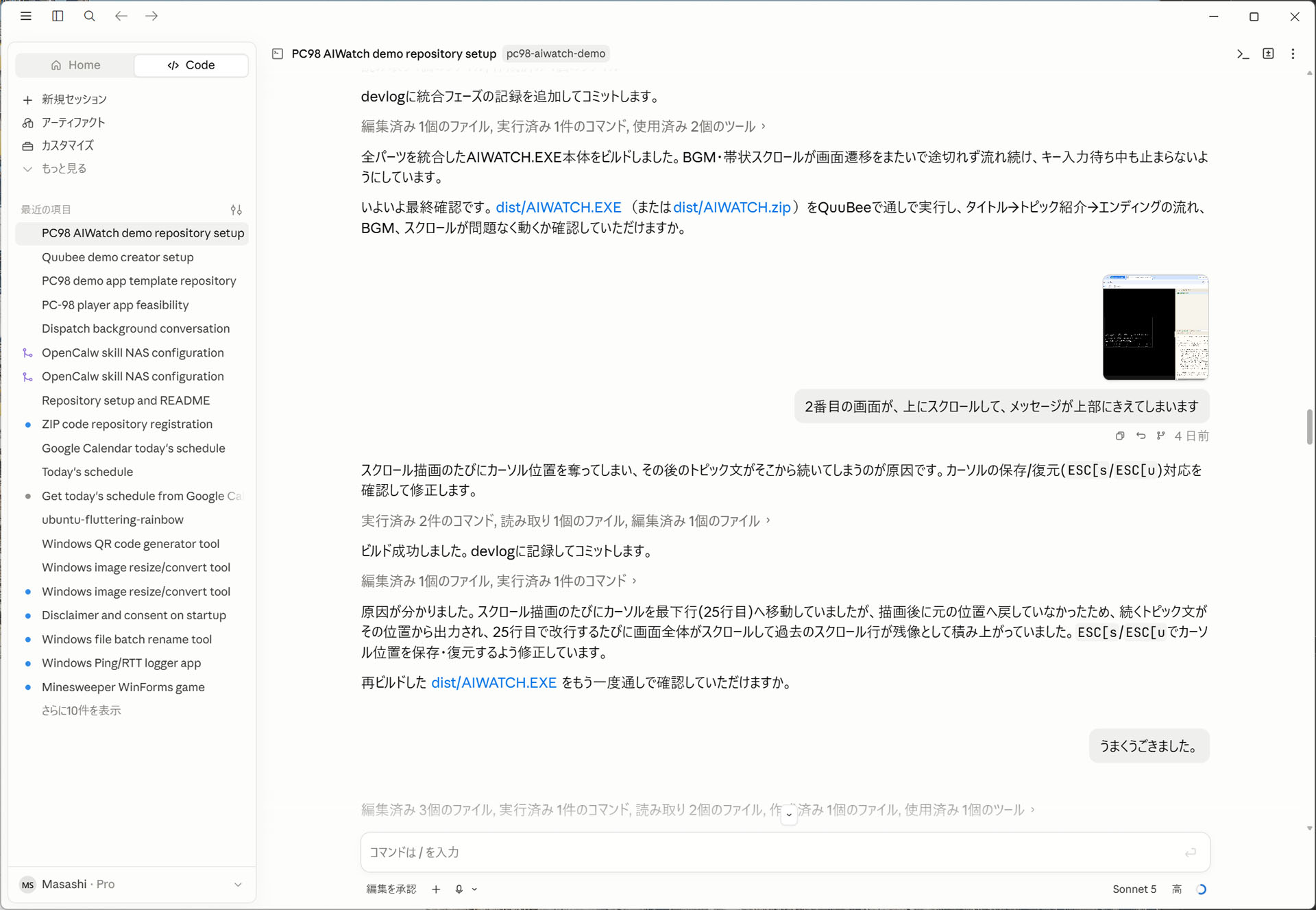This screenshot has height=910, width=1316.
Task: Expand 編集済み 1個のファイル, 使用済み 2個のツール summary
Action: pyautogui.click(x=563, y=126)
